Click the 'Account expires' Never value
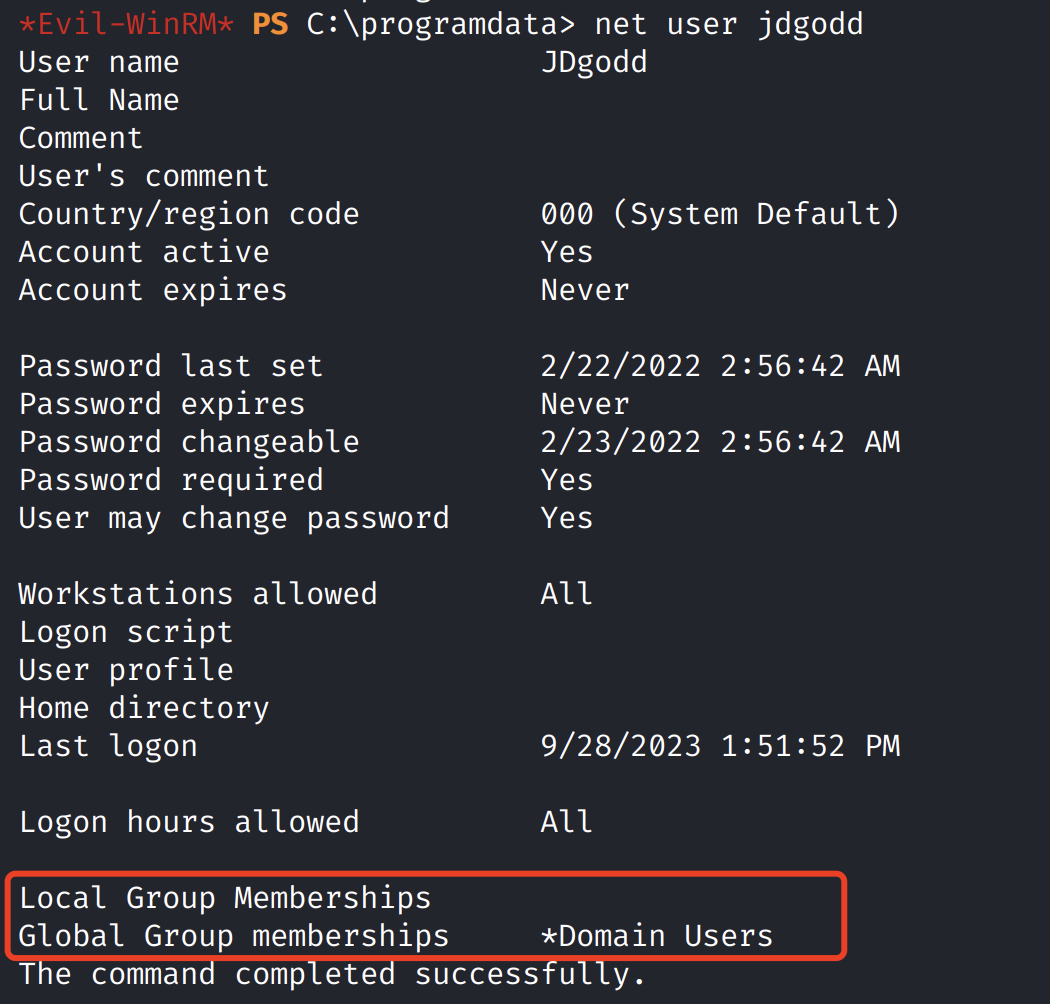Screen dimensions: 1050x1004 (x=585, y=290)
